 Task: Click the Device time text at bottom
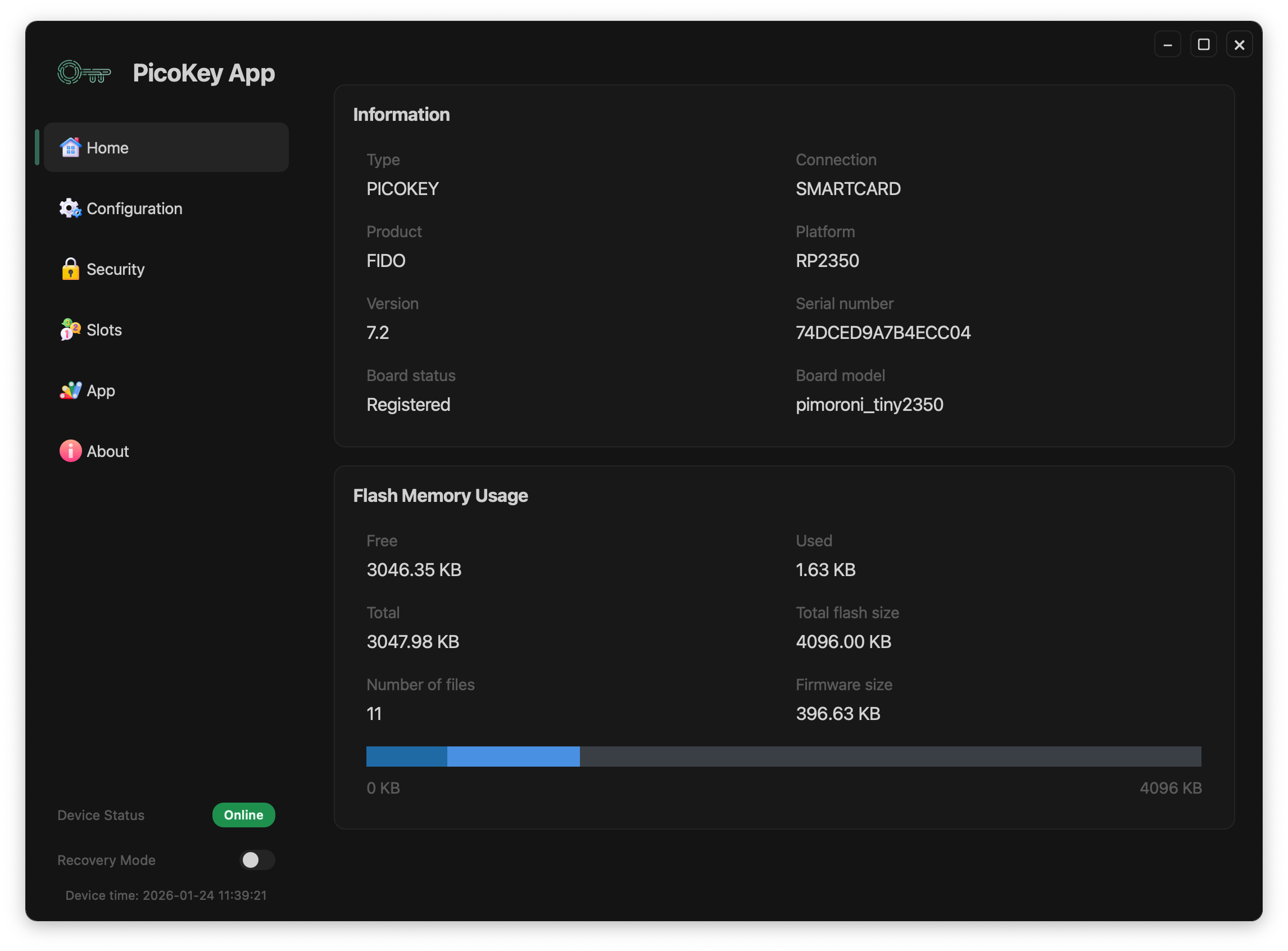166,895
